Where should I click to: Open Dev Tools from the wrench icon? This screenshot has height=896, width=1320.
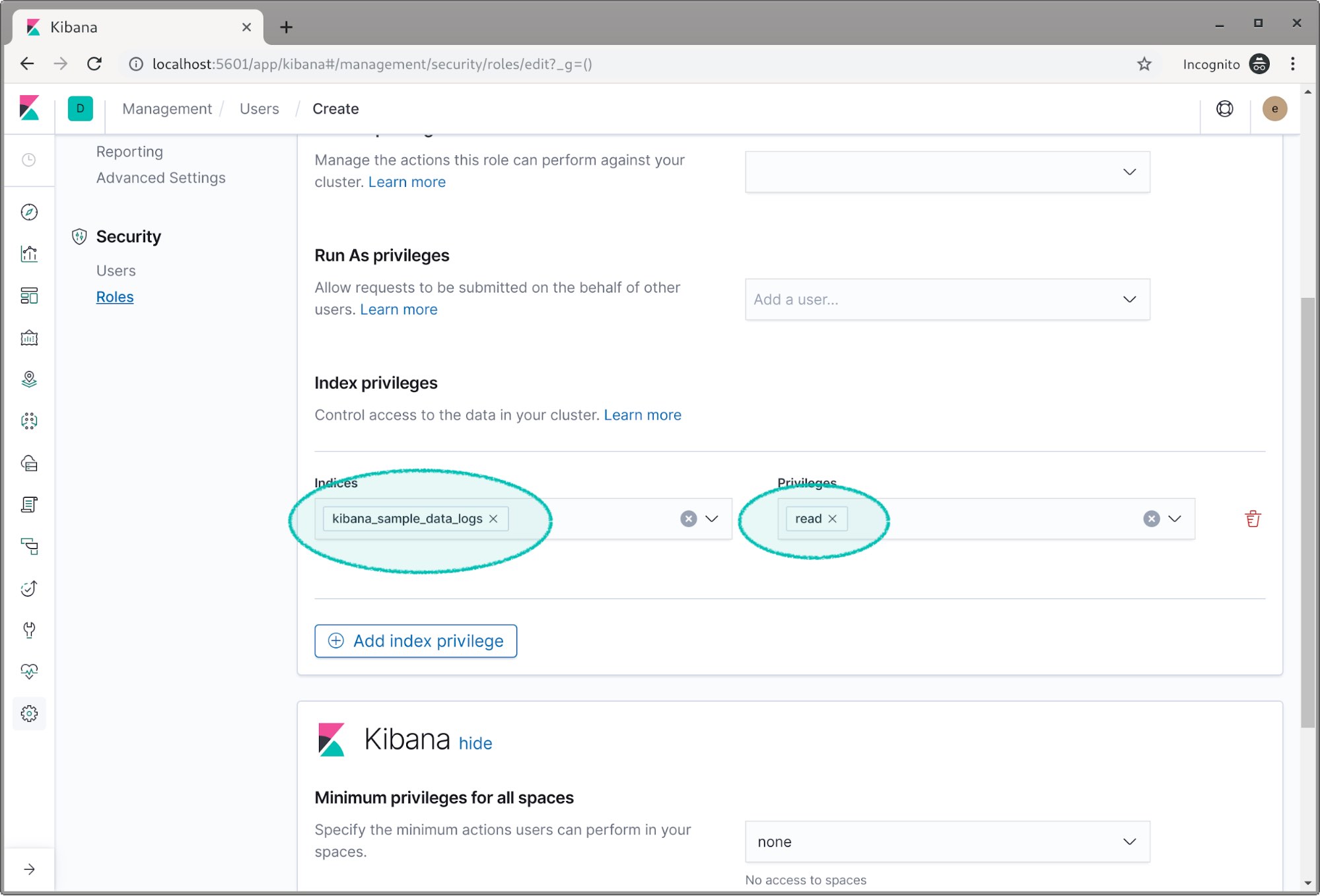(29, 630)
